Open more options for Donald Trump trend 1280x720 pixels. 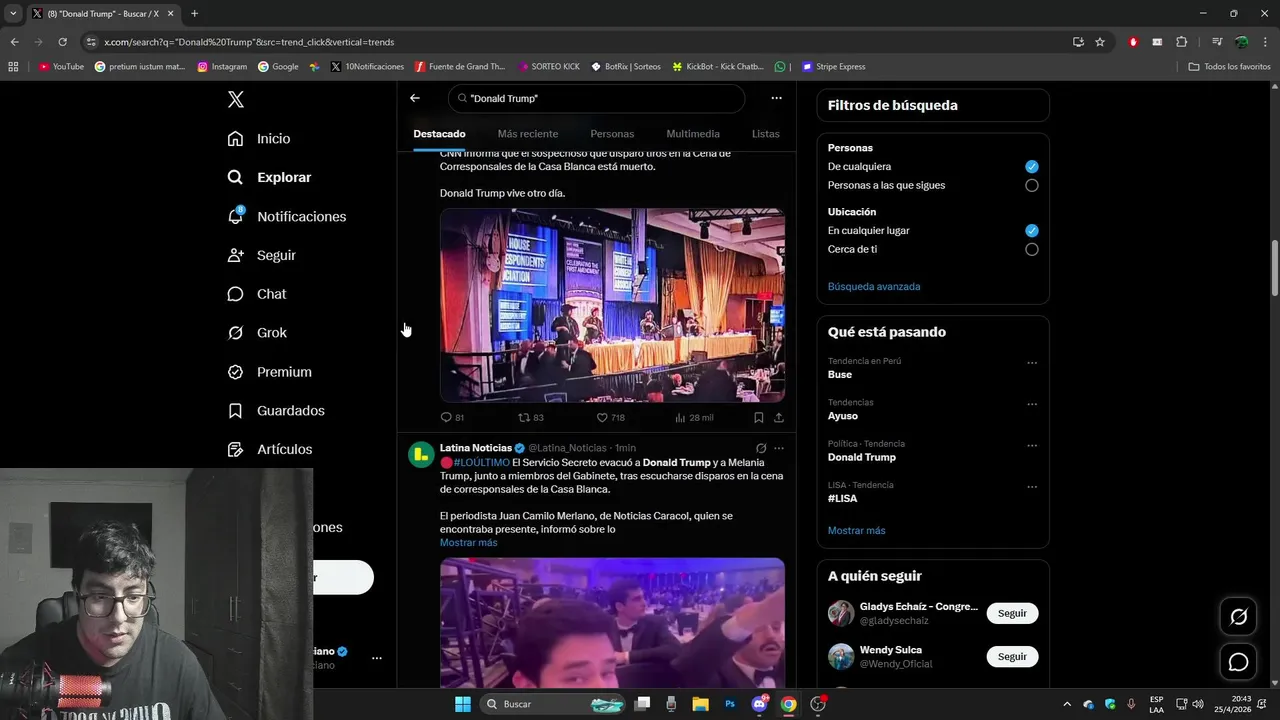tap(1032, 446)
